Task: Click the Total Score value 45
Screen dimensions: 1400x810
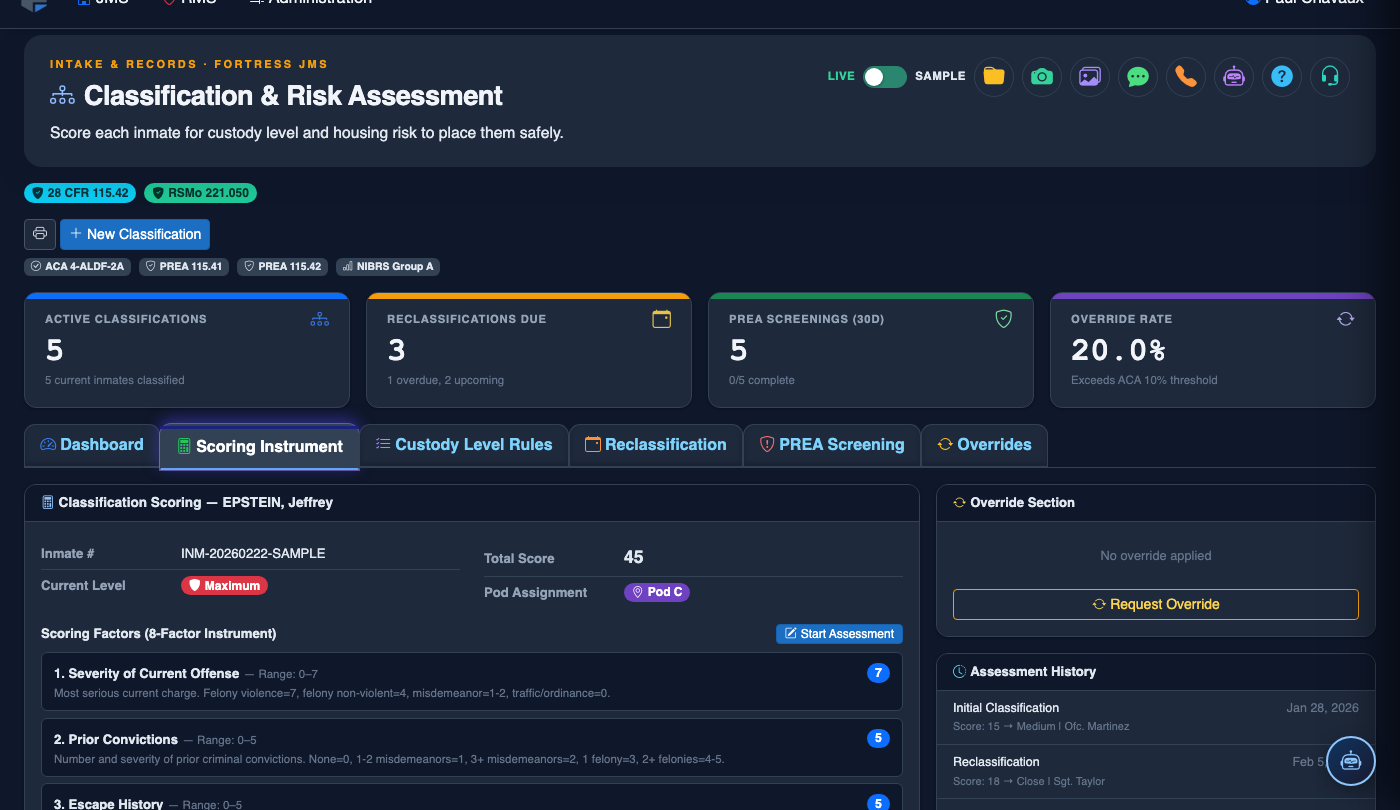Action: pos(633,557)
